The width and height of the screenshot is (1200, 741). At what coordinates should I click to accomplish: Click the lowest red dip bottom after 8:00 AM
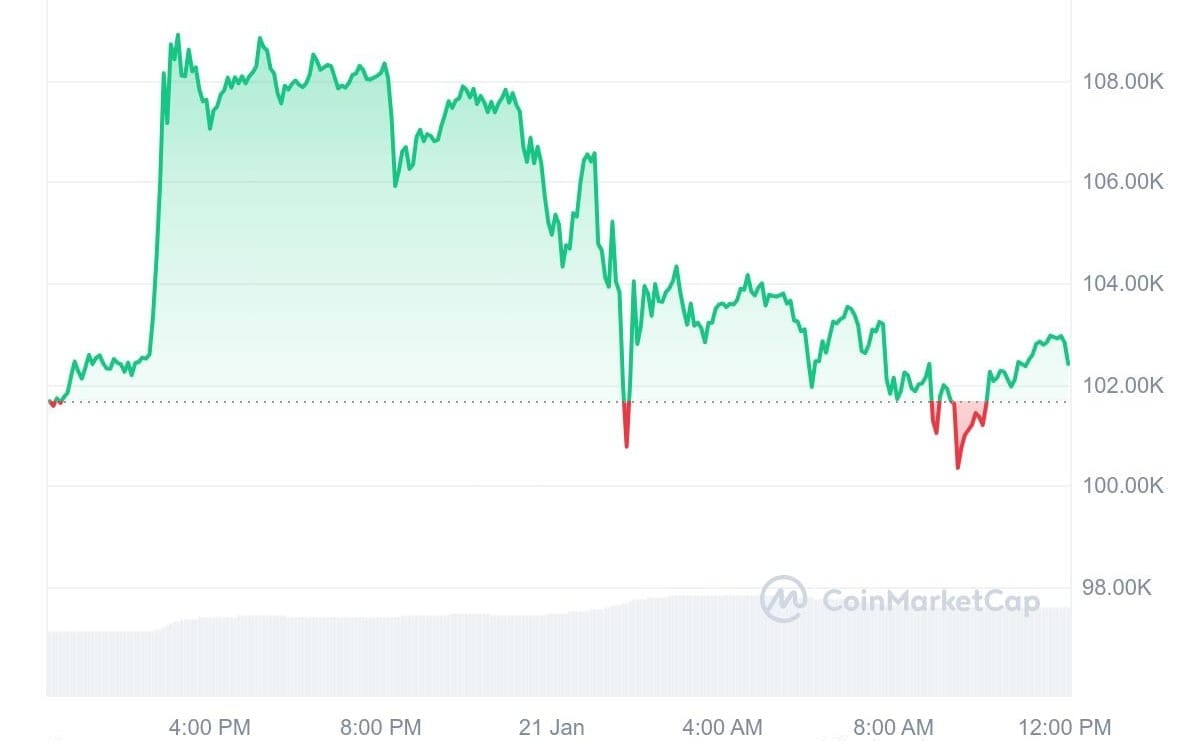pos(958,466)
